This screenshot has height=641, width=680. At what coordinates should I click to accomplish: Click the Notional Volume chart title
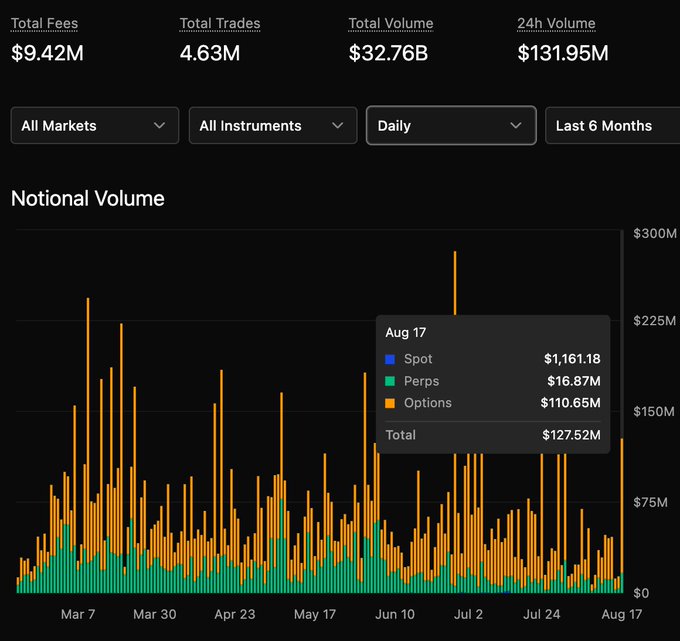[x=88, y=199]
